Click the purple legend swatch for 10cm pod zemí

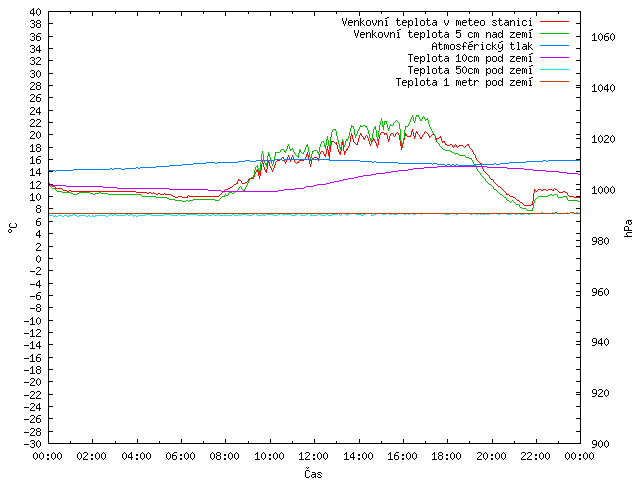(x=554, y=58)
